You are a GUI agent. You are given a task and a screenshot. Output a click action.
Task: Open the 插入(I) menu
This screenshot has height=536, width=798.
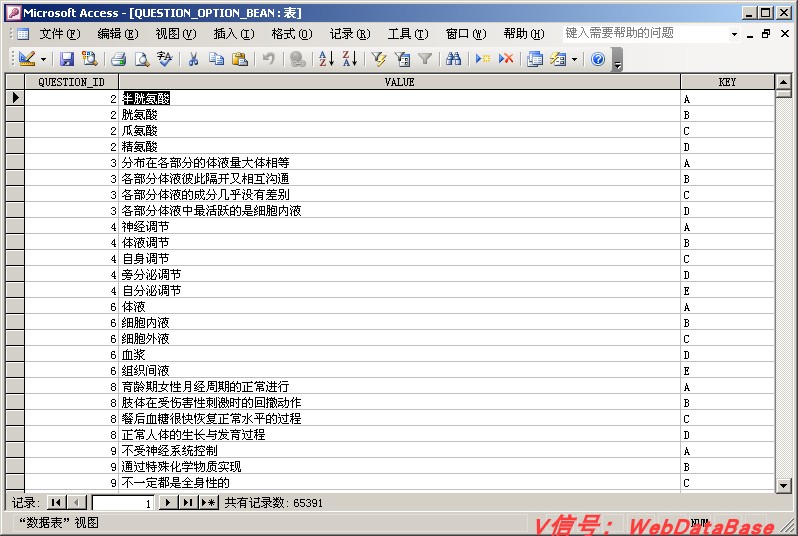(x=234, y=34)
